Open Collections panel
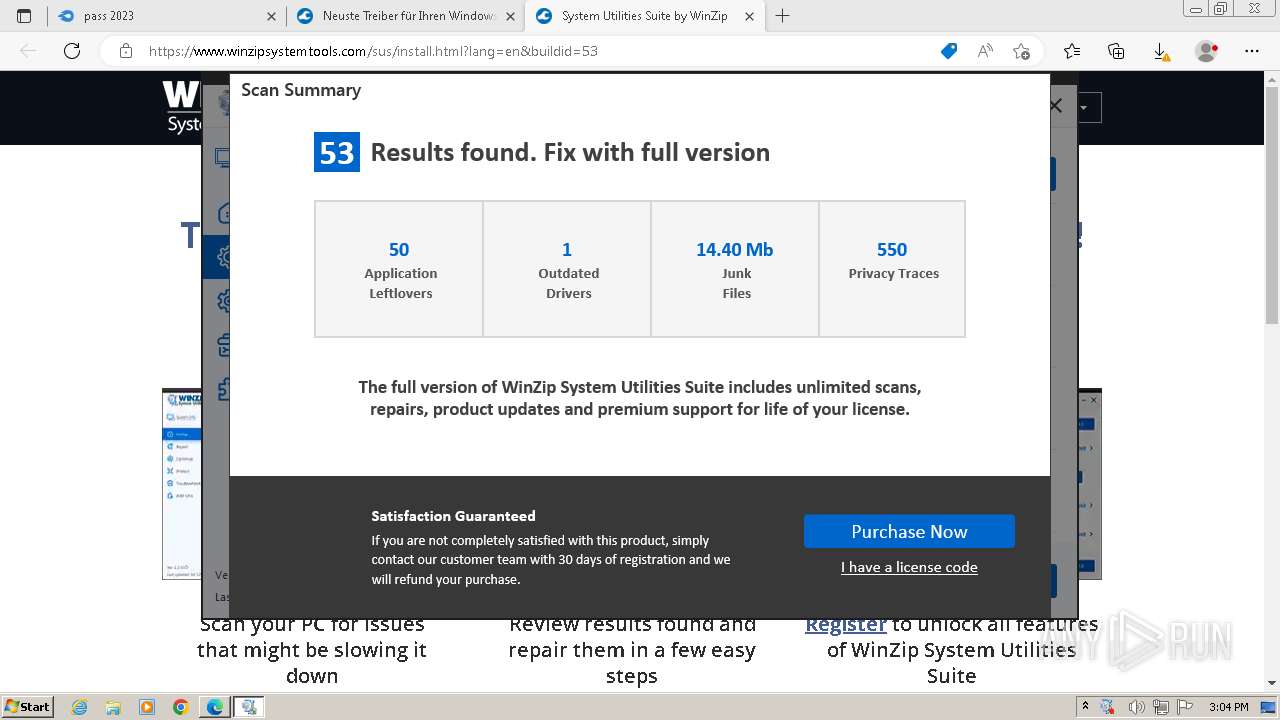Viewport: 1280px width, 720px height. (x=1116, y=51)
